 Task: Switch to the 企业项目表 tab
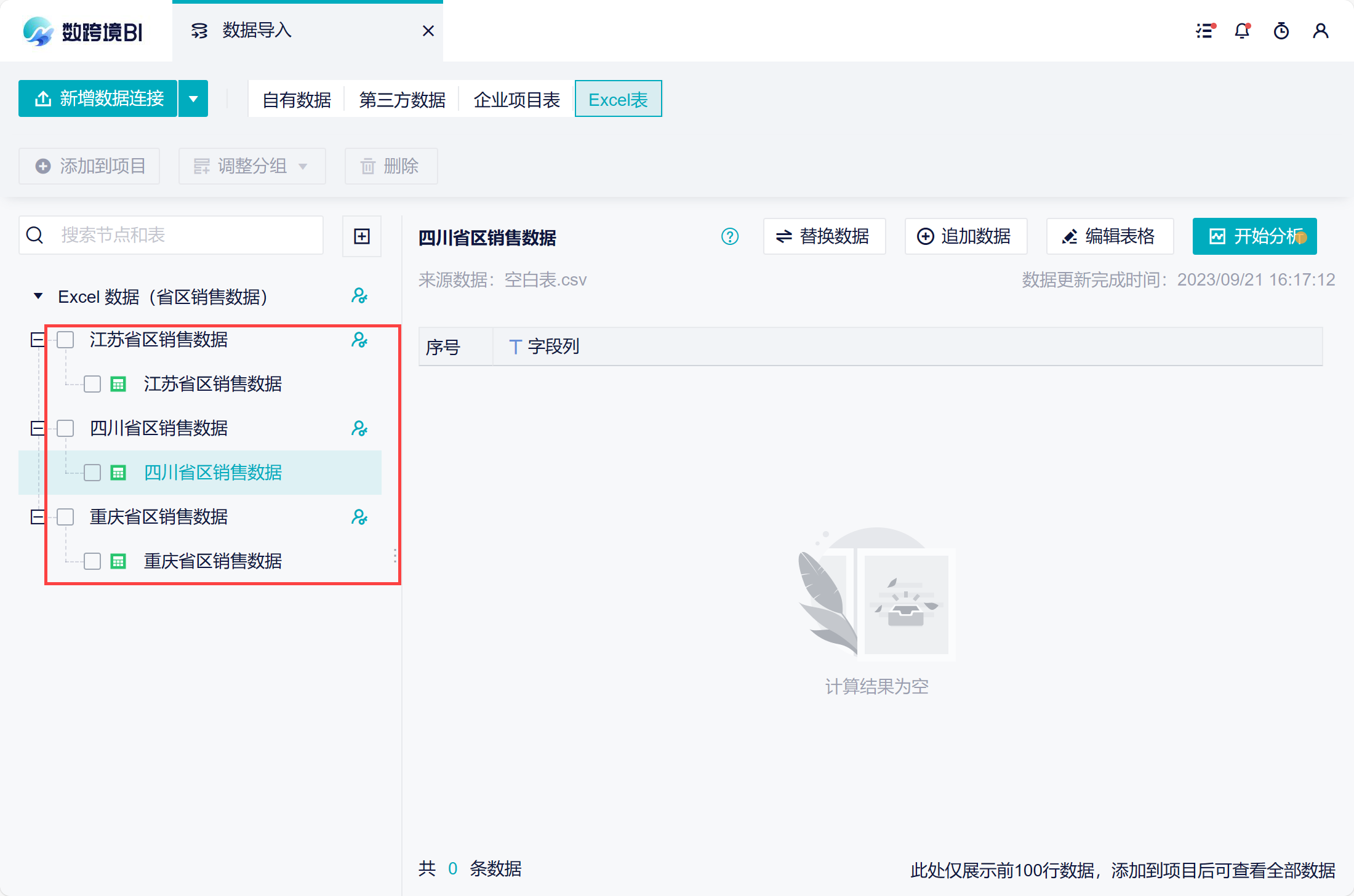tap(516, 100)
